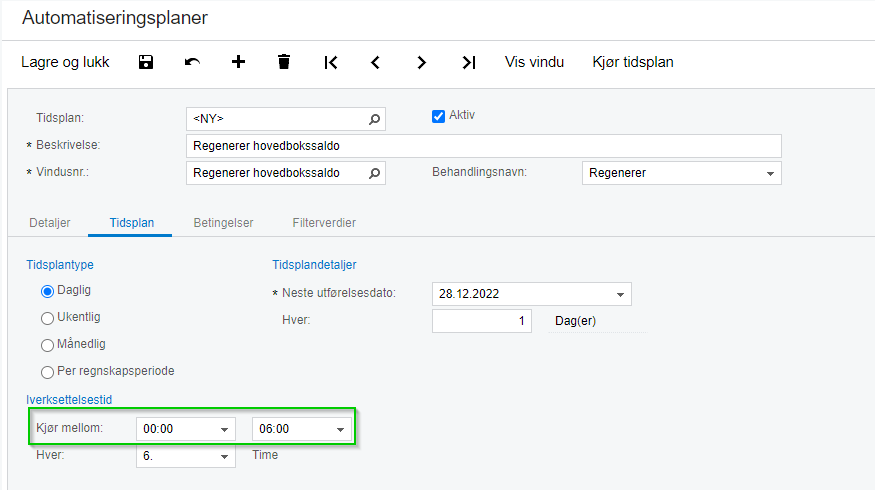875x490 pixels.
Task: Click Lagre og lukk button
Action: tap(65, 62)
